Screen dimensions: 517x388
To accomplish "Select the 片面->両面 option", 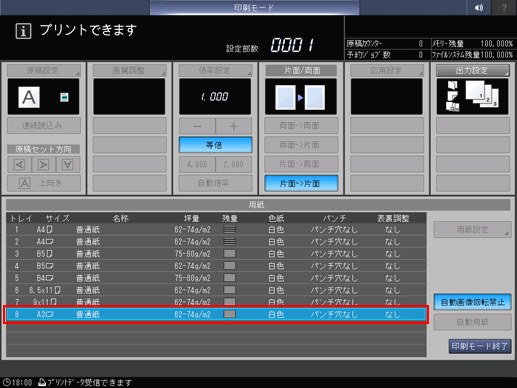I will tap(301, 164).
